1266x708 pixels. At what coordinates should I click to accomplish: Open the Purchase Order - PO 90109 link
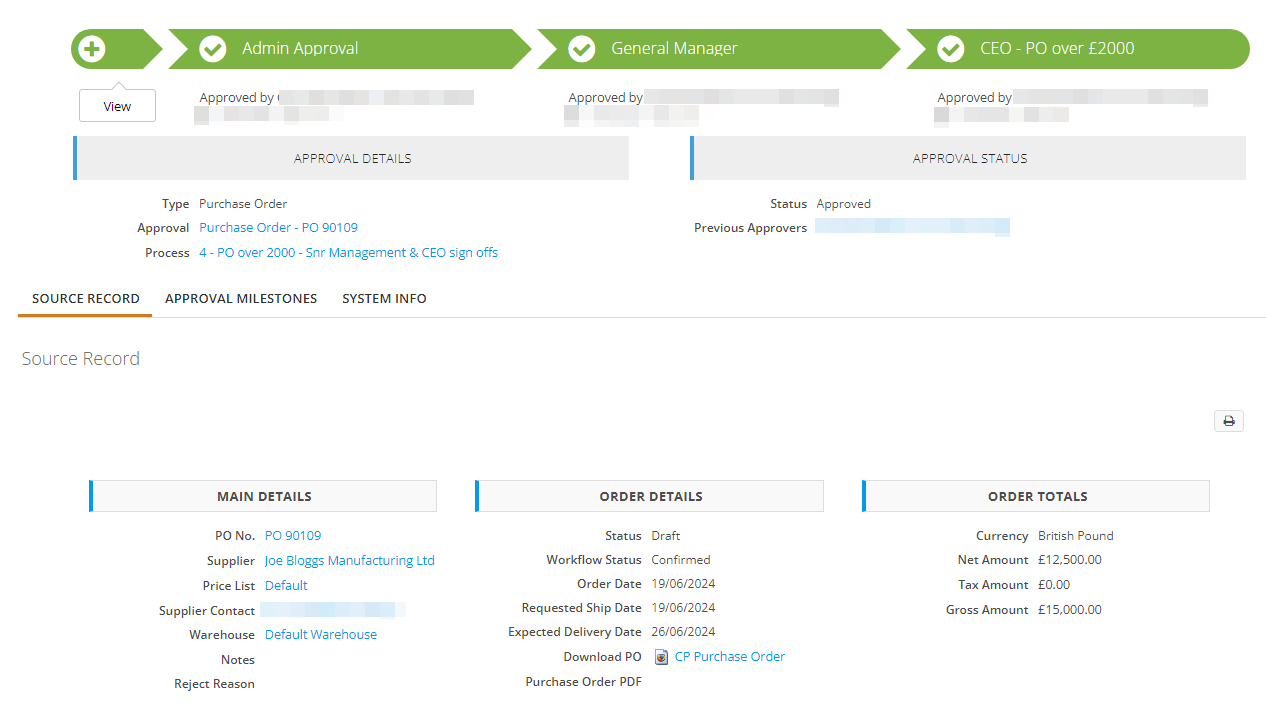[278, 228]
